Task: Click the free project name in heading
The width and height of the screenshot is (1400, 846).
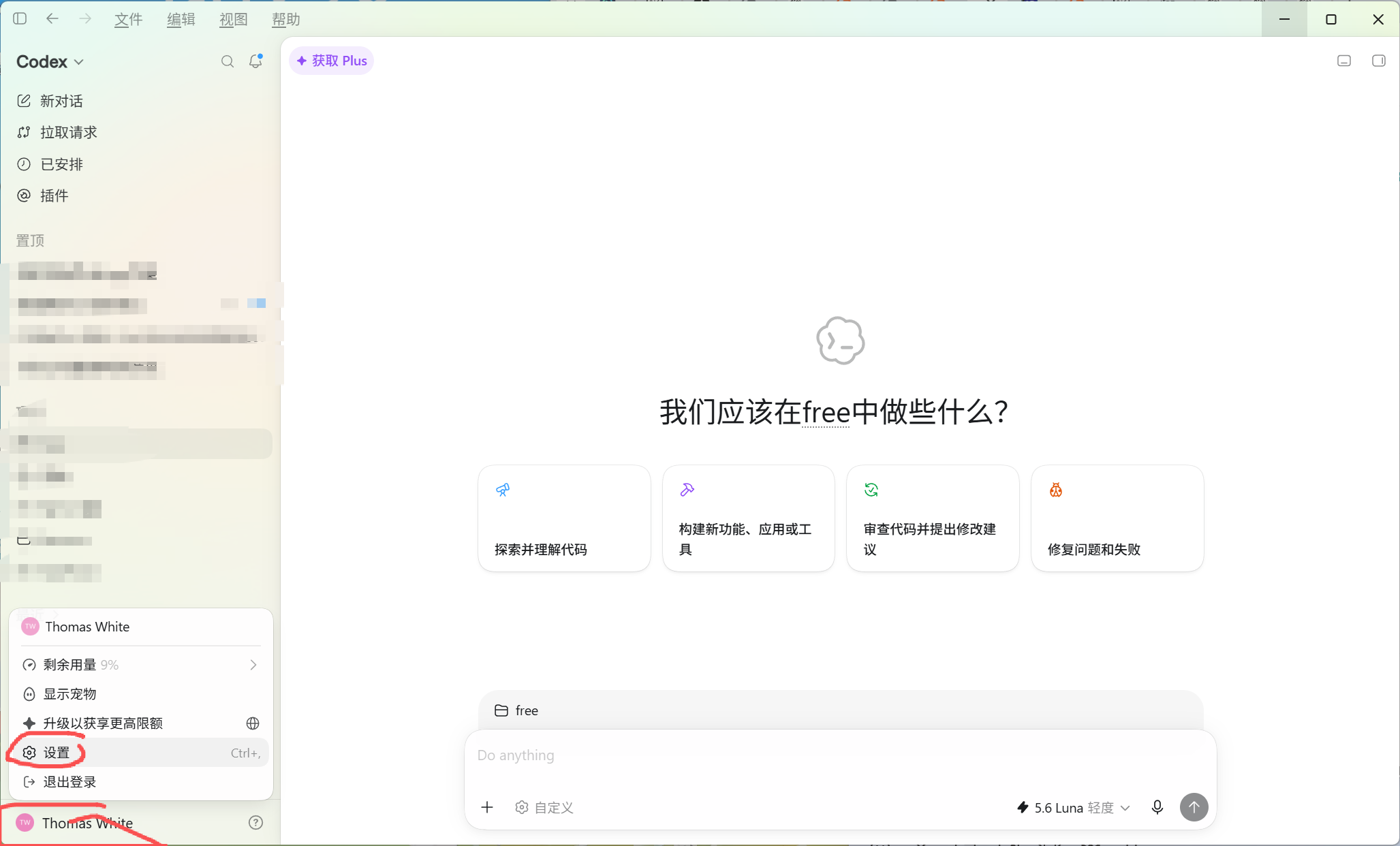Action: 826,413
